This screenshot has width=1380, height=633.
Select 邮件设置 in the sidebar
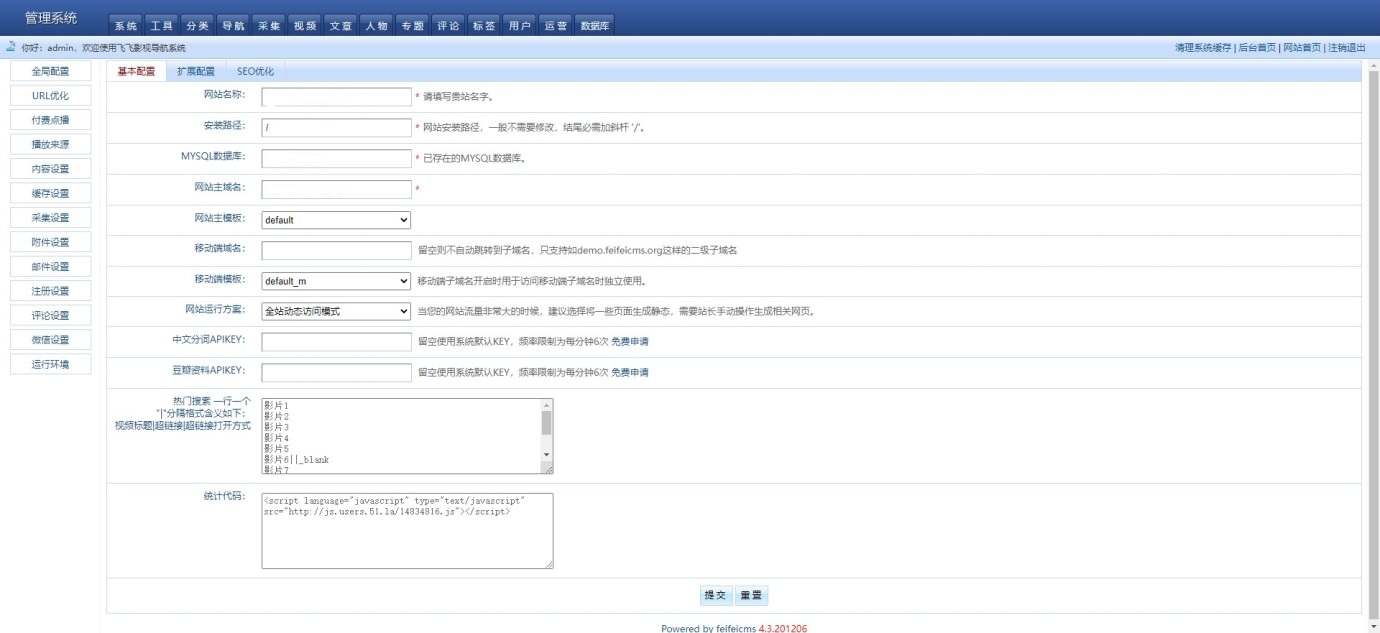tap(50, 266)
